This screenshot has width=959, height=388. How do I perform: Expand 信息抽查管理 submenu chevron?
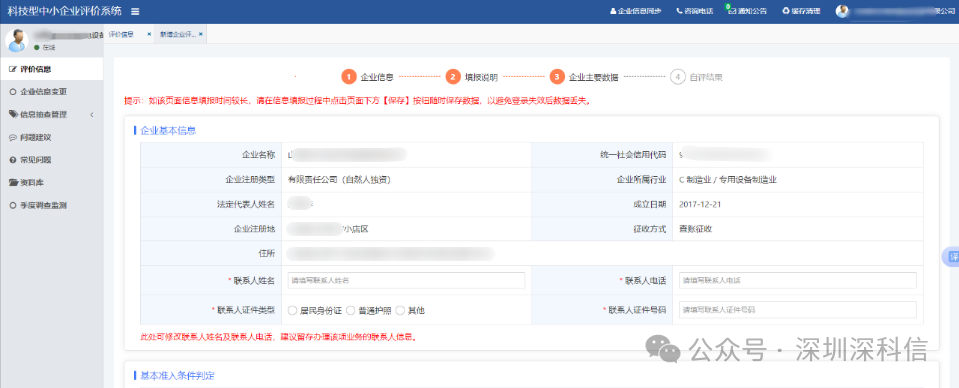(92, 115)
